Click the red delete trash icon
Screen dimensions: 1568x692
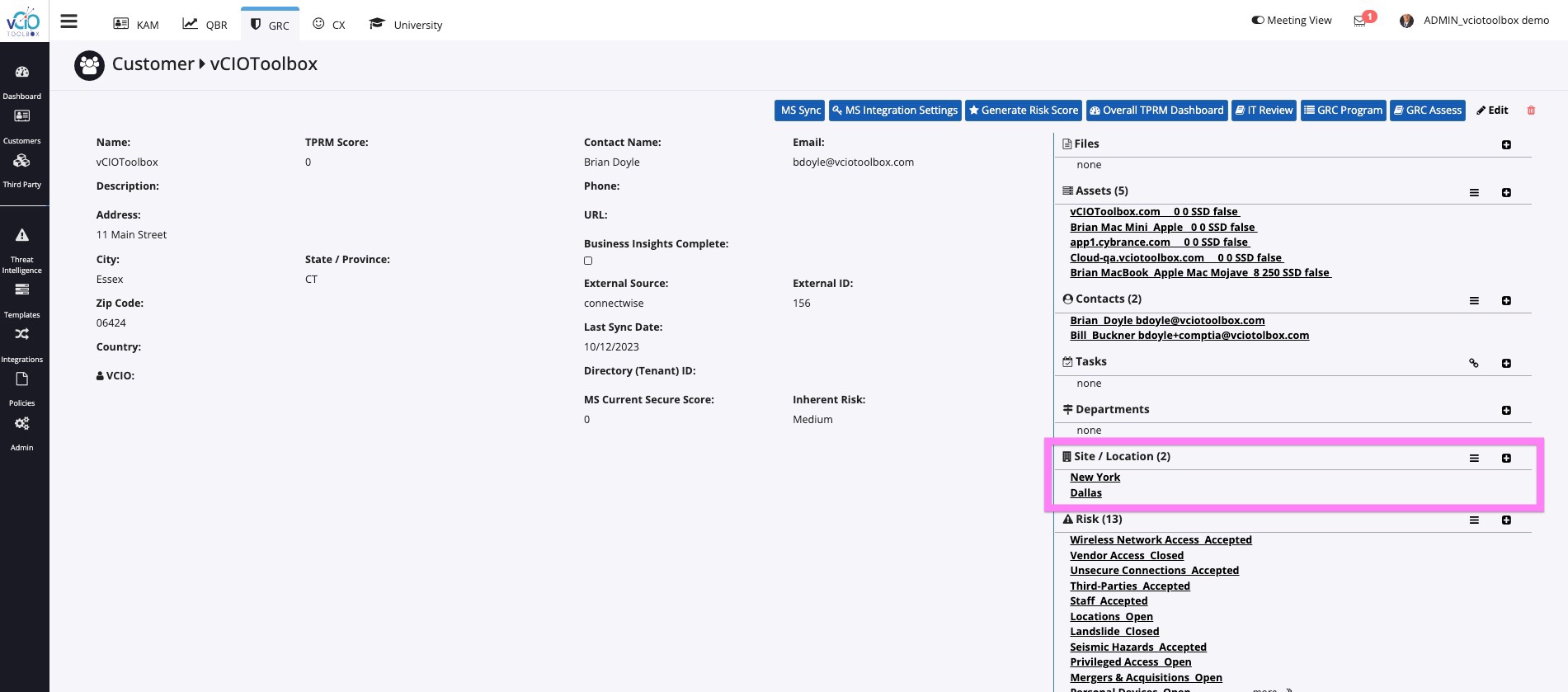(x=1532, y=111)
